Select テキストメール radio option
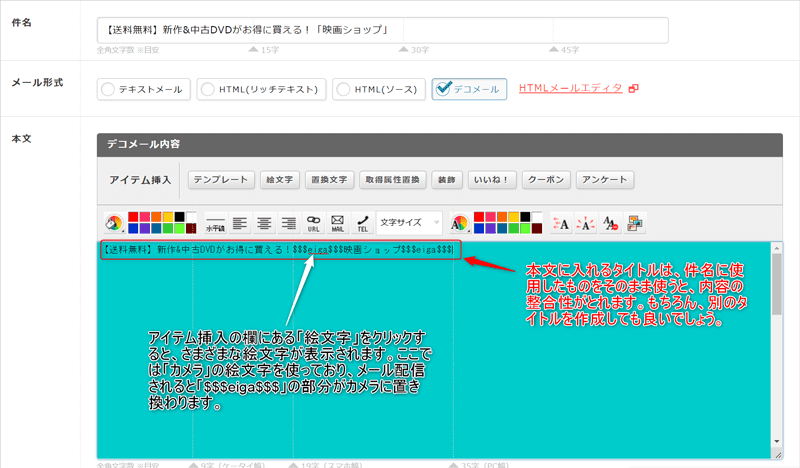 (108, 89)
